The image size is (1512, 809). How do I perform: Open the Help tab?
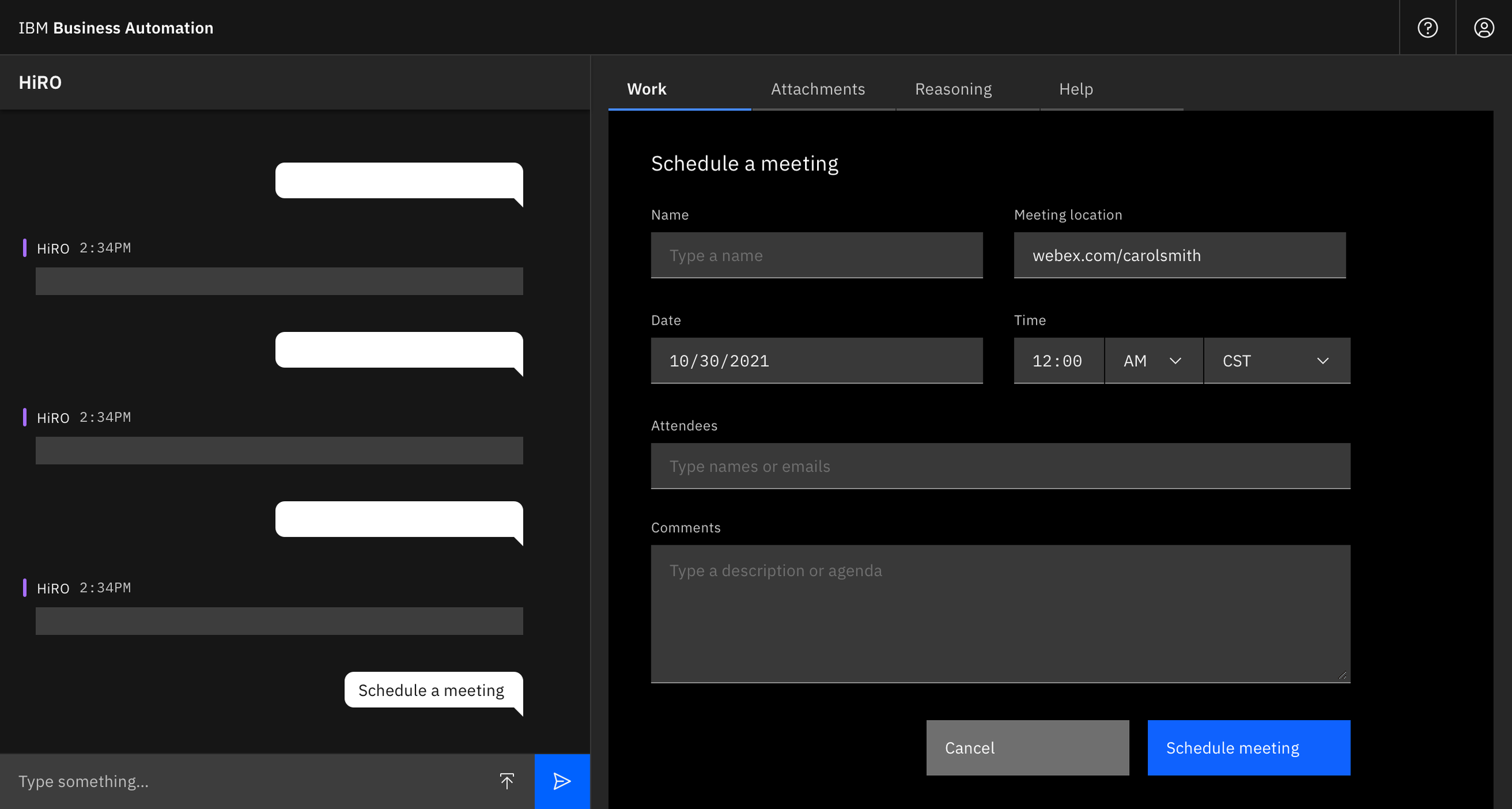pos(1111,89)
